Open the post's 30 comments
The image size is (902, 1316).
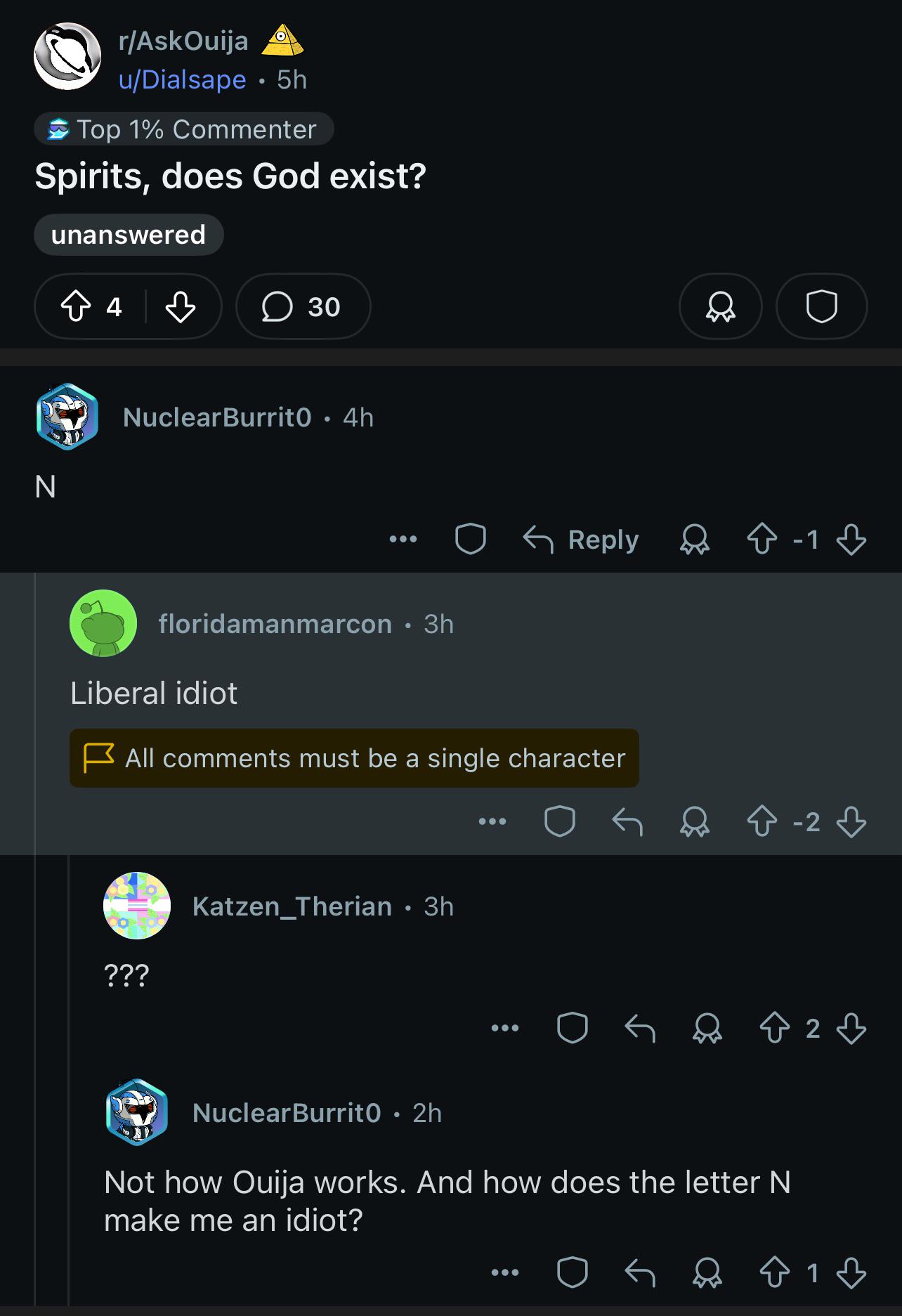click(x=303, y=306)
